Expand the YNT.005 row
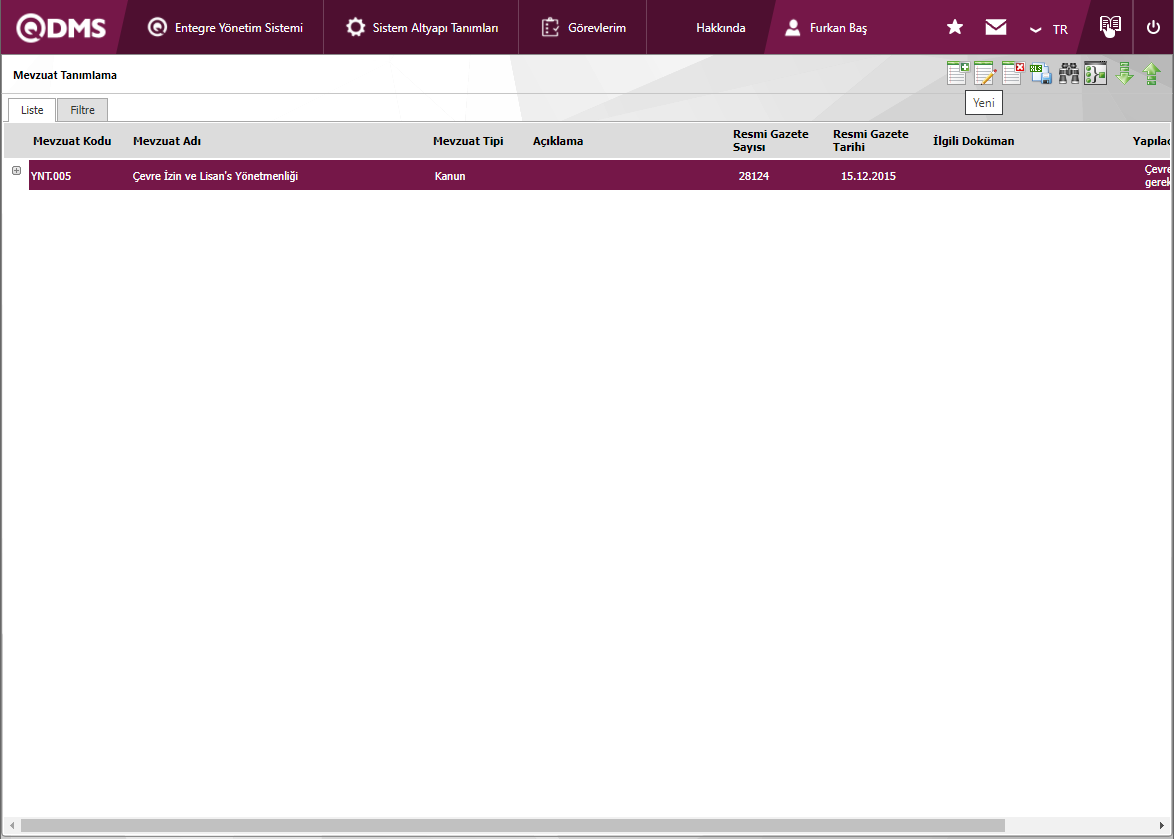Image resolution: width=1174 pixels, height=839 pixels. [x=16, y=171]
